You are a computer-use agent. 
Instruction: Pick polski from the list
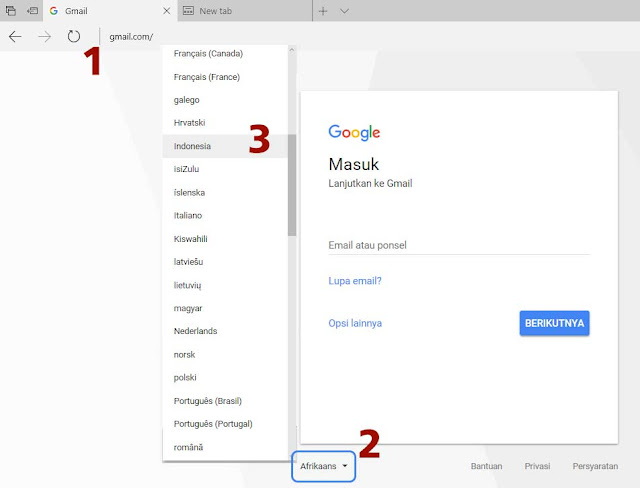pyautogui.click(x=225, y=377)
